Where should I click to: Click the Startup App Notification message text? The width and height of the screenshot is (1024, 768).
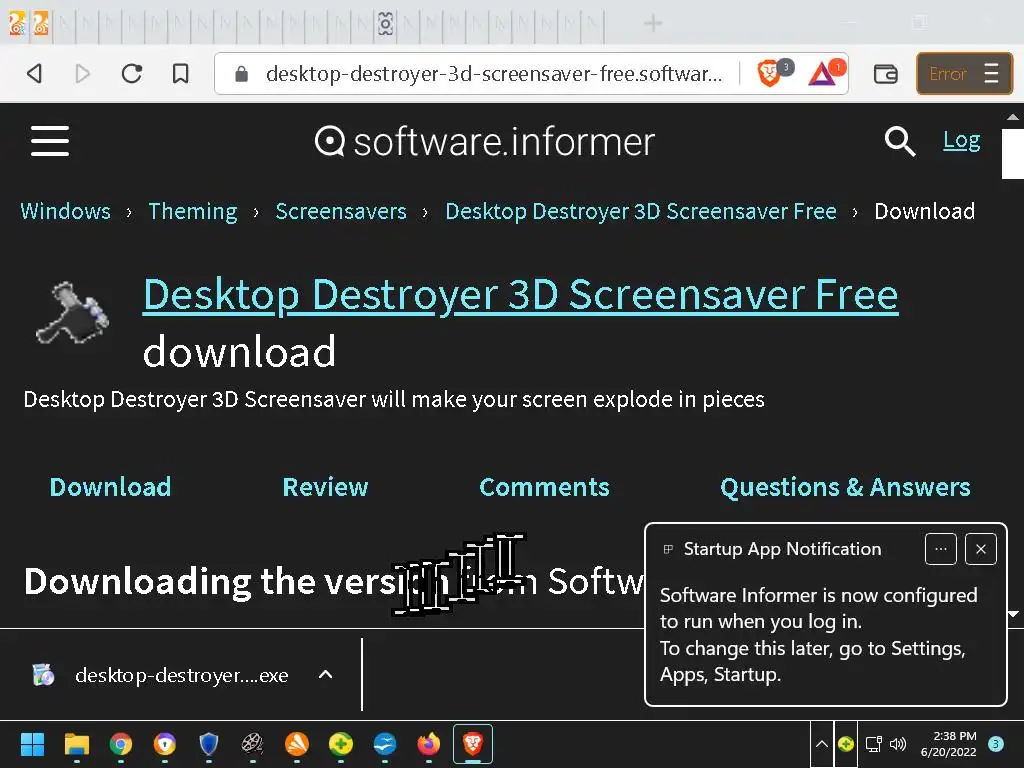tap(818, 634)
